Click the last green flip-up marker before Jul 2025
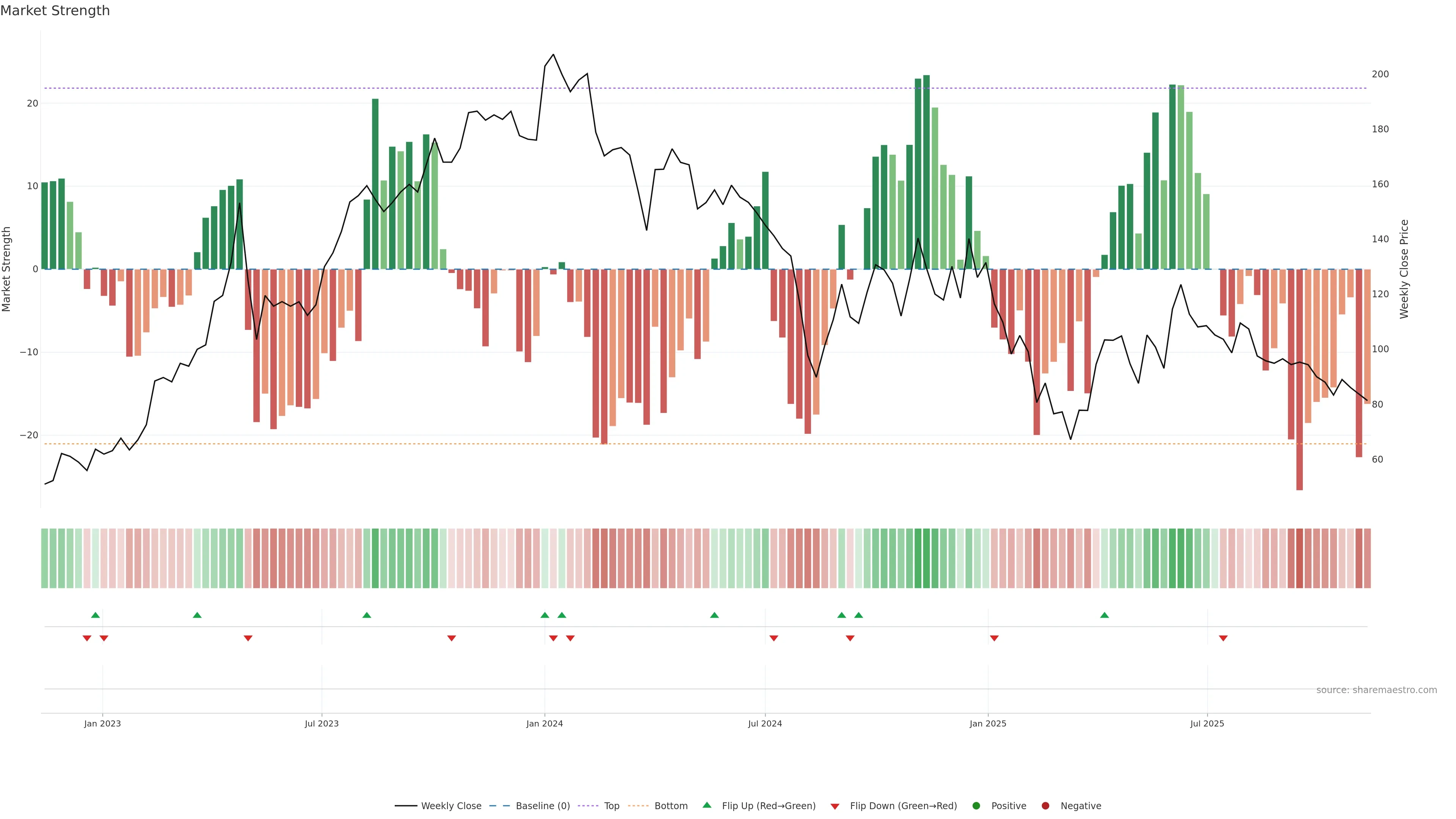This screenshot has width=1456, height=819. click(x=1105, y=615)
